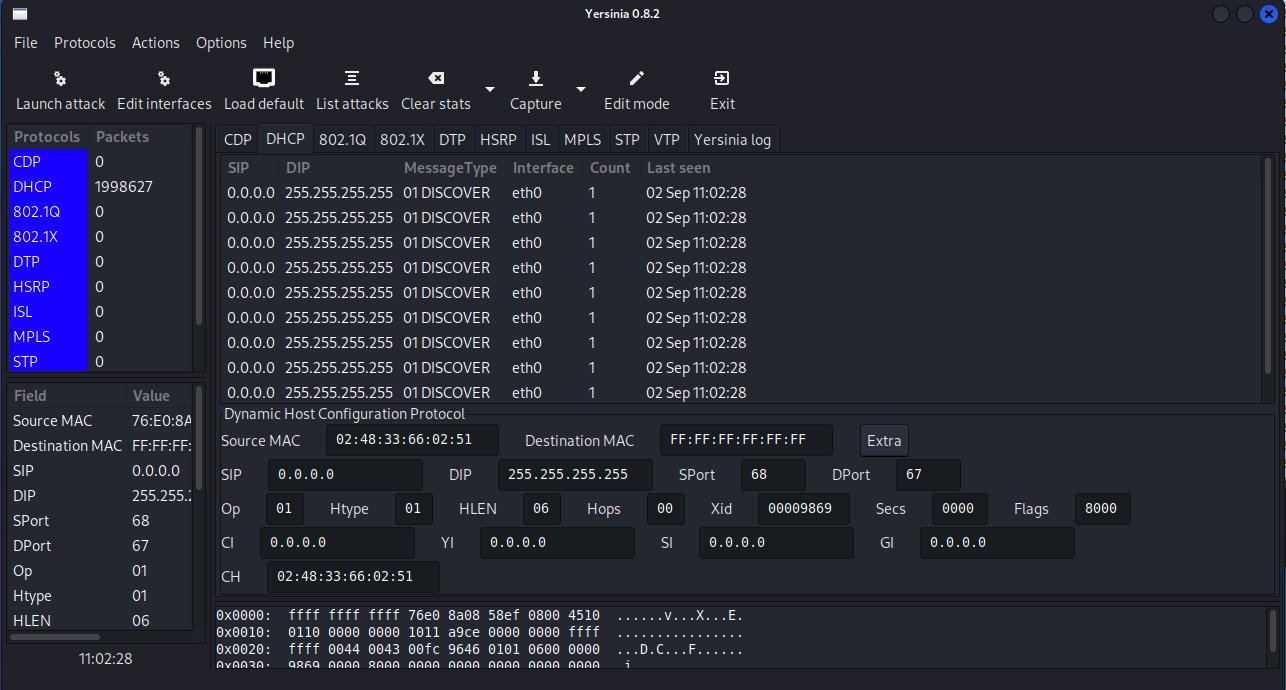1286x690 pixels.
Task: Select MPLS row in Protocols list
Action: (x=98, y=336)
